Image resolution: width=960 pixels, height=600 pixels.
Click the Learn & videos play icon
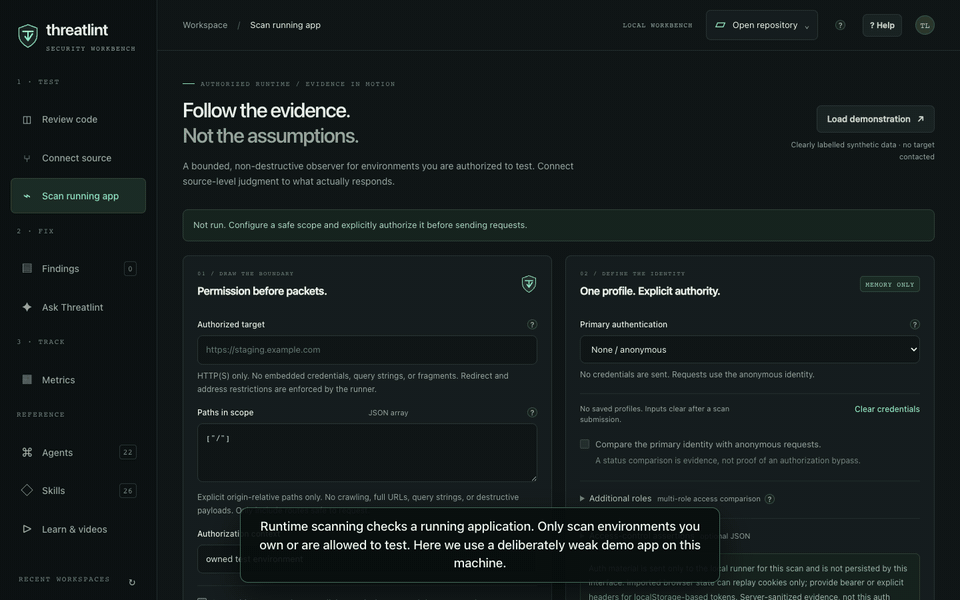[x=27, y=529]
